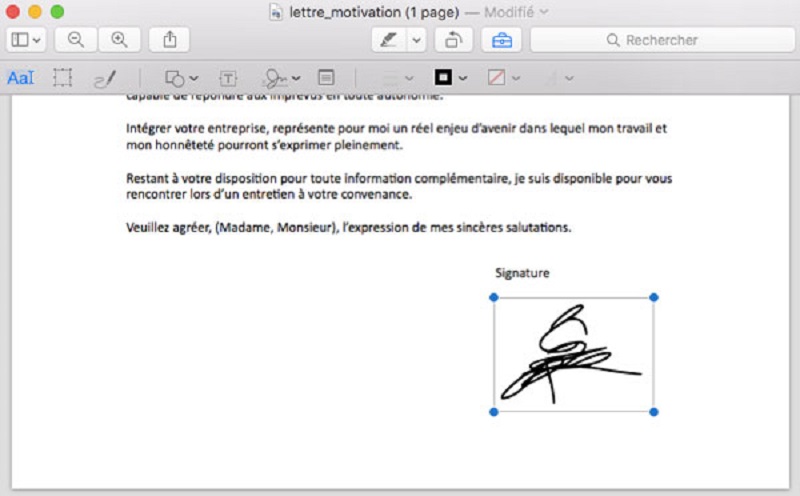Viewport: 800px width, 496px height.
Task: Focus the Rechercher search field
Action: 662,40
